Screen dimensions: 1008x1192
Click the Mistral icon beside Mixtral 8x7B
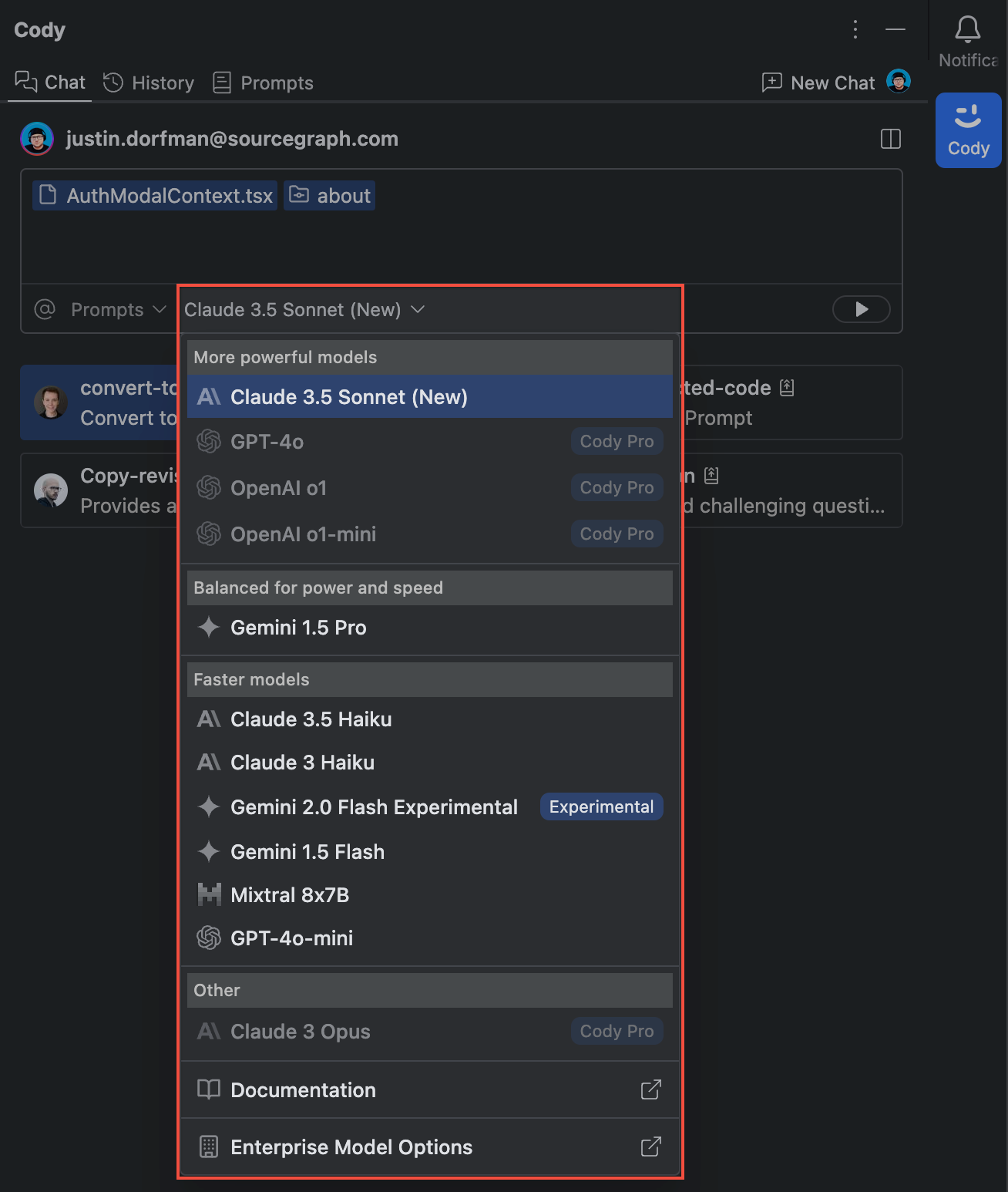(x=209, y=894)
